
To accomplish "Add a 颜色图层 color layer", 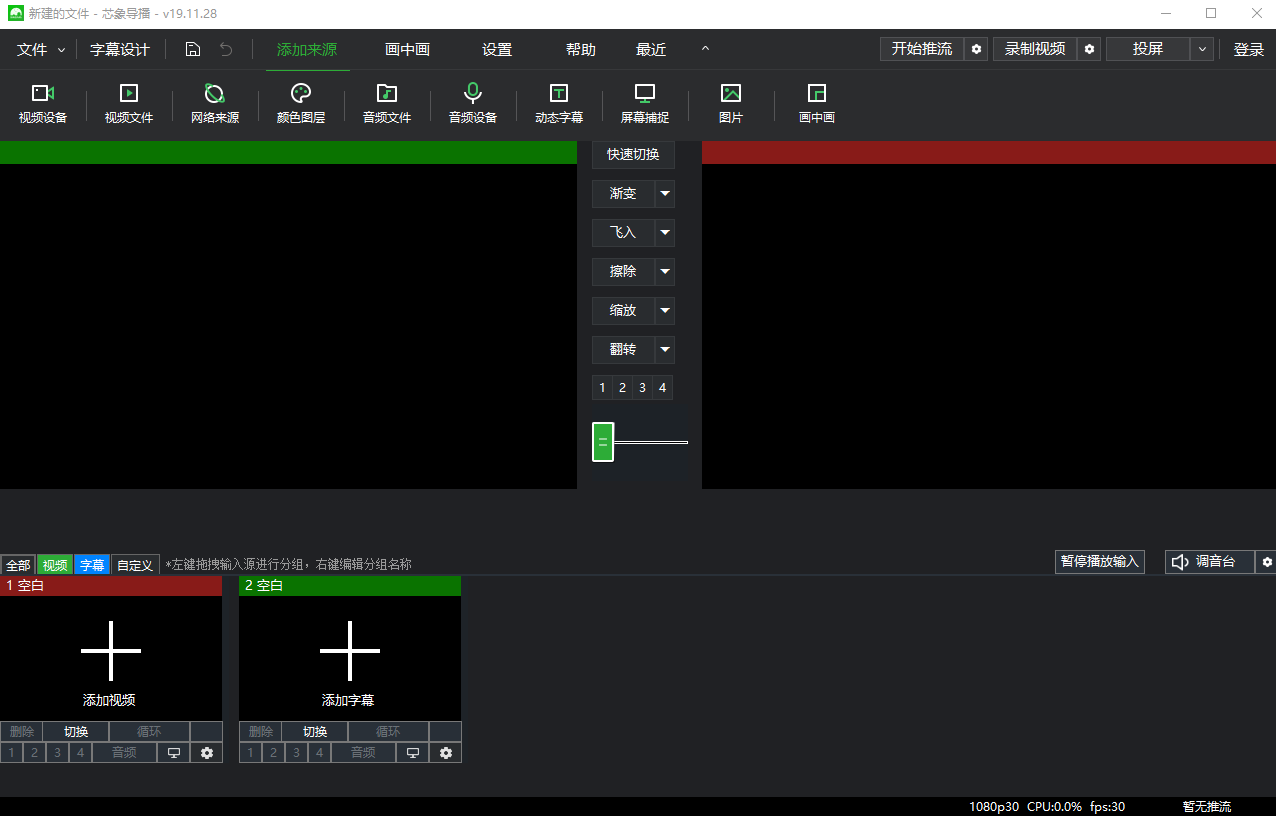I will [x=301, y=103].
